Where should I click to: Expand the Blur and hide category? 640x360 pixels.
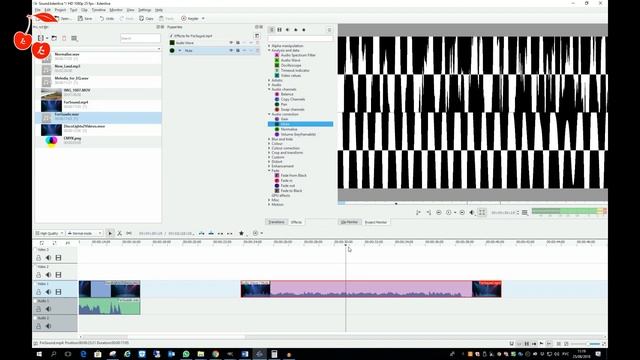click(x=269, y=139)
